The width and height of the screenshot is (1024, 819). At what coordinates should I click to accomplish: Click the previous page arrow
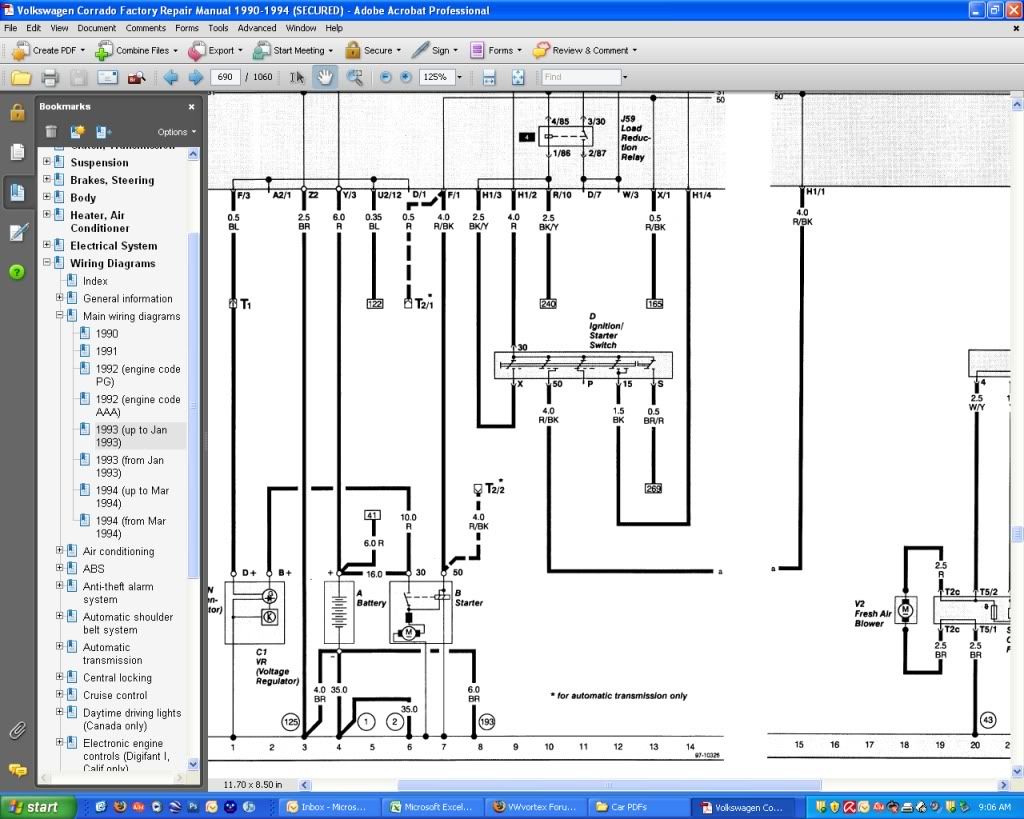tap(171, 77)
